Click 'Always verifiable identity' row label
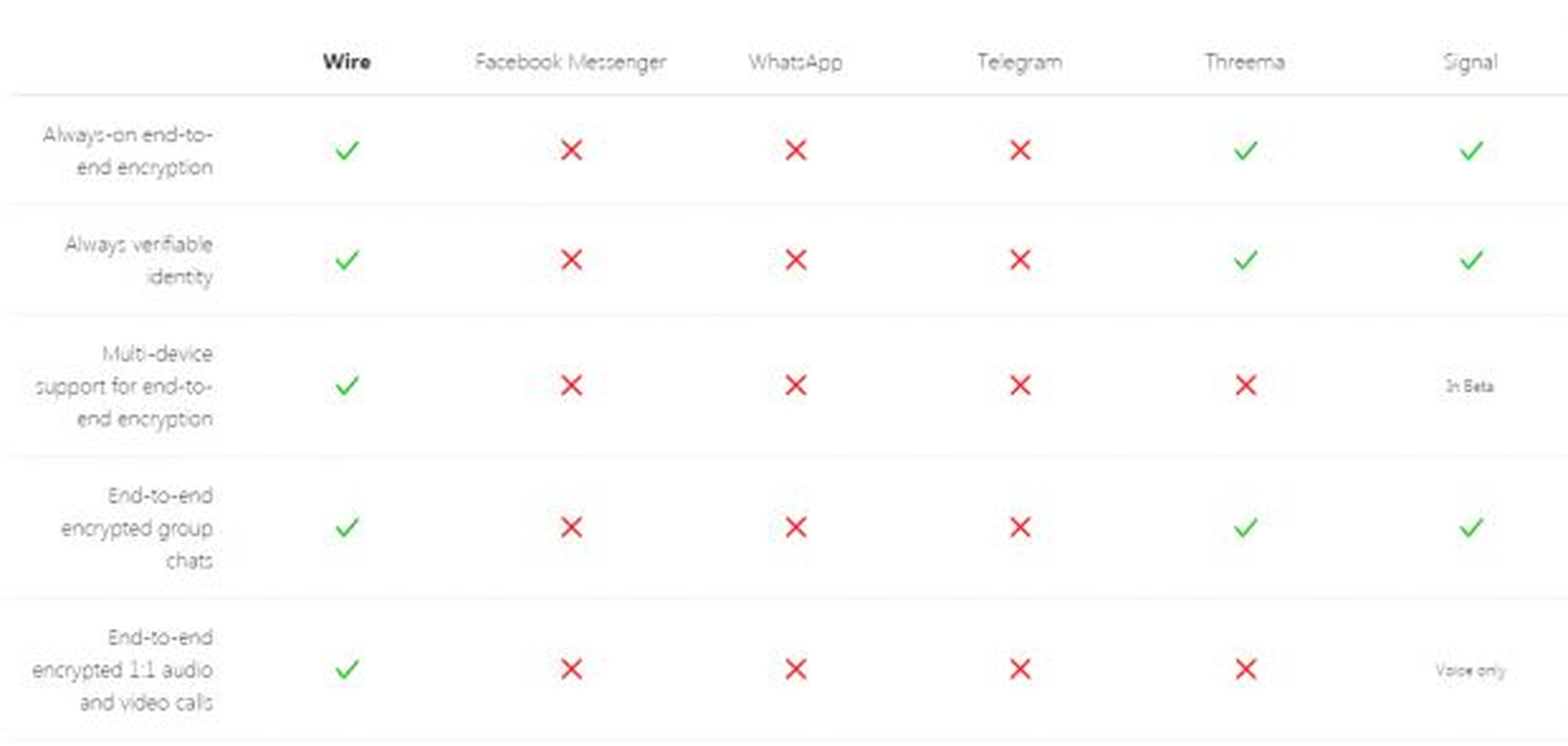The image size is (1568, 746). 139,261
